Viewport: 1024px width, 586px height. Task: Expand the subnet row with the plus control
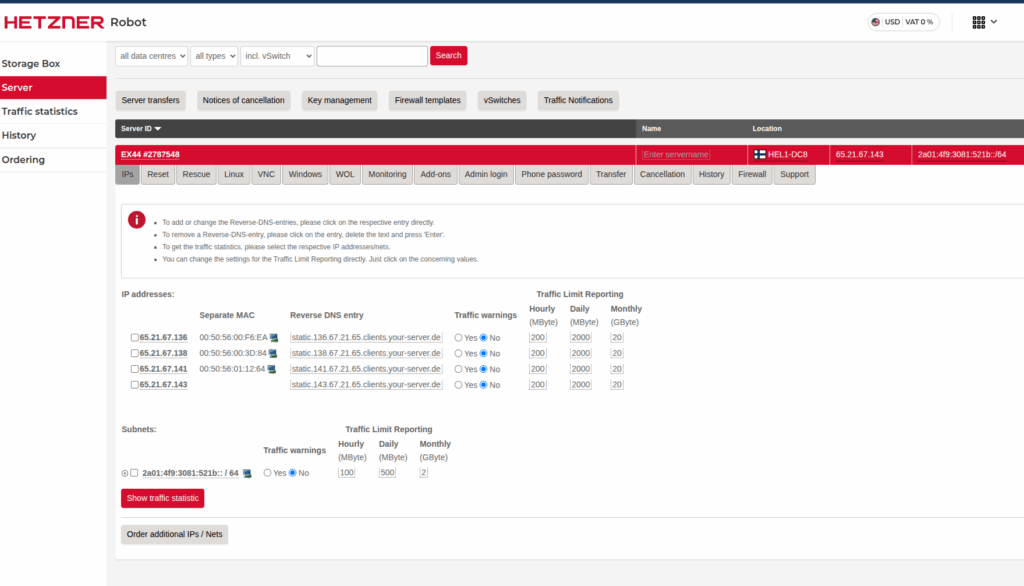[x=124, y=472]
